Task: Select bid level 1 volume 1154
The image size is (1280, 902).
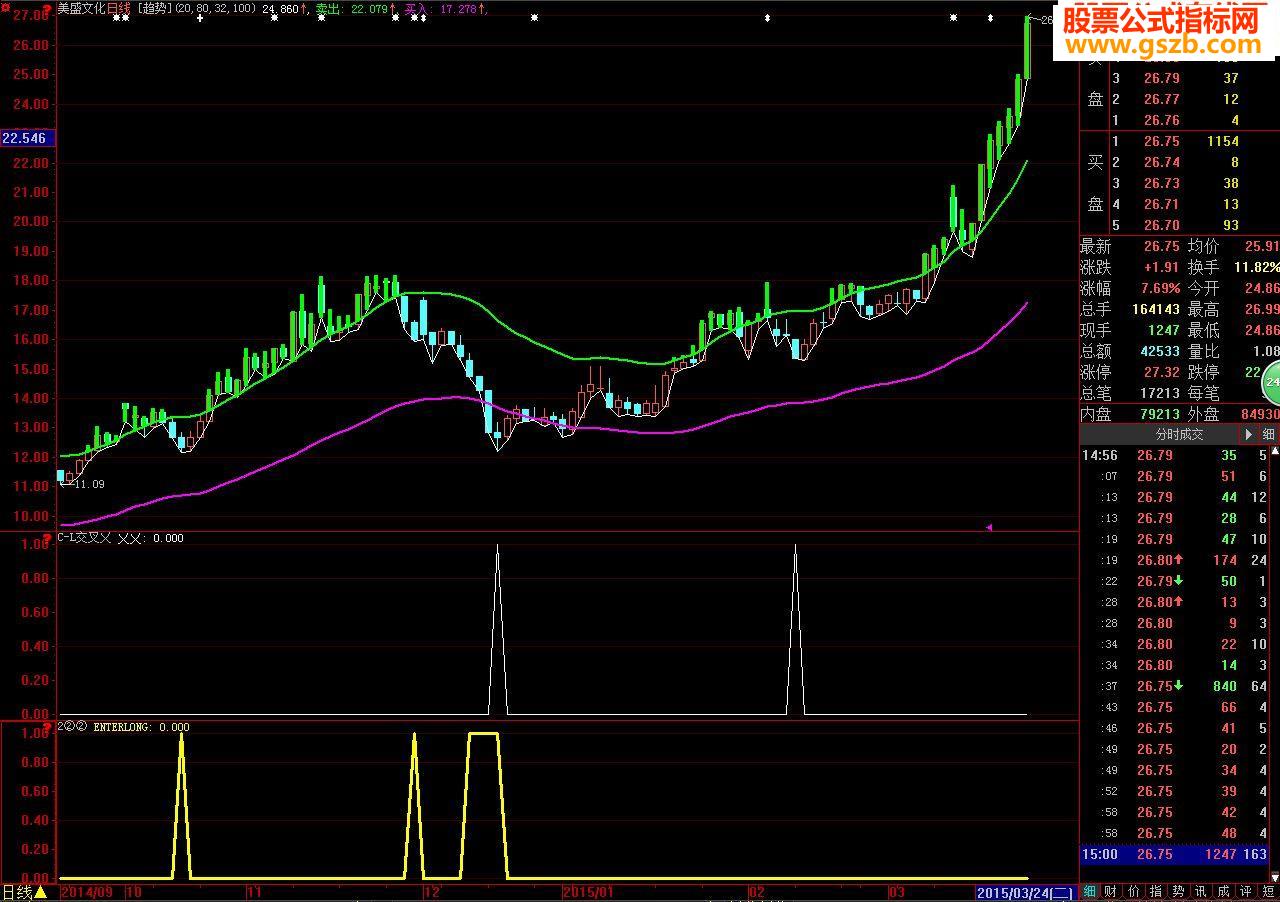Action: point(1222,142)
